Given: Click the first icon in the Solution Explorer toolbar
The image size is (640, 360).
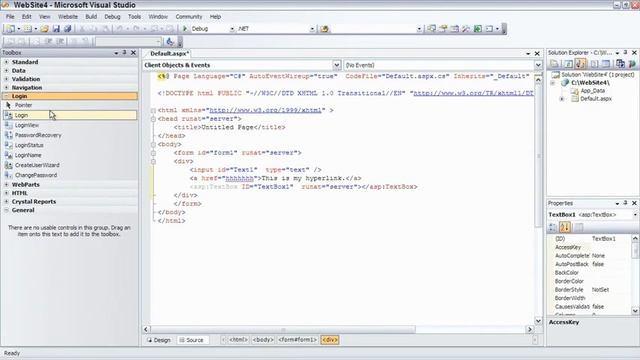Looking at the screenshot, I should [554, 64].
